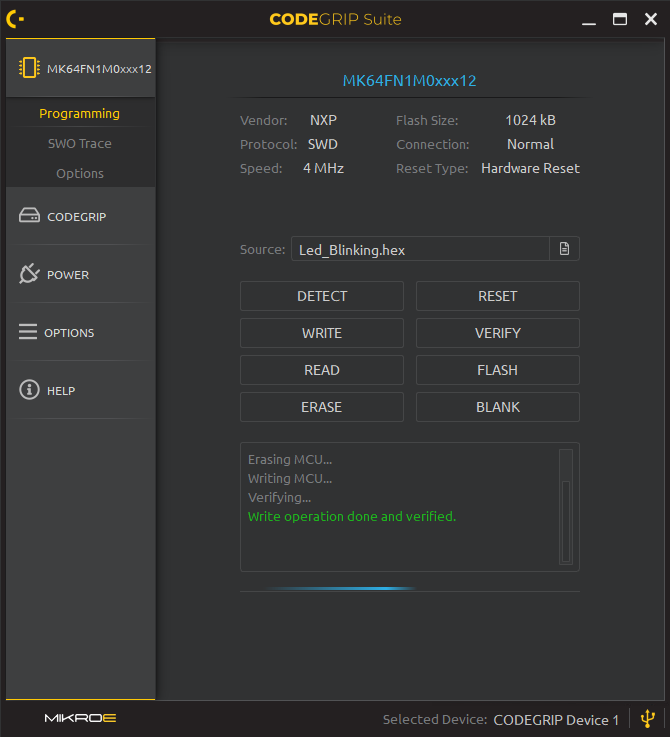Select the POWER menu label
The width and height of the screenshot is (670, 737).
pos(68,275)
